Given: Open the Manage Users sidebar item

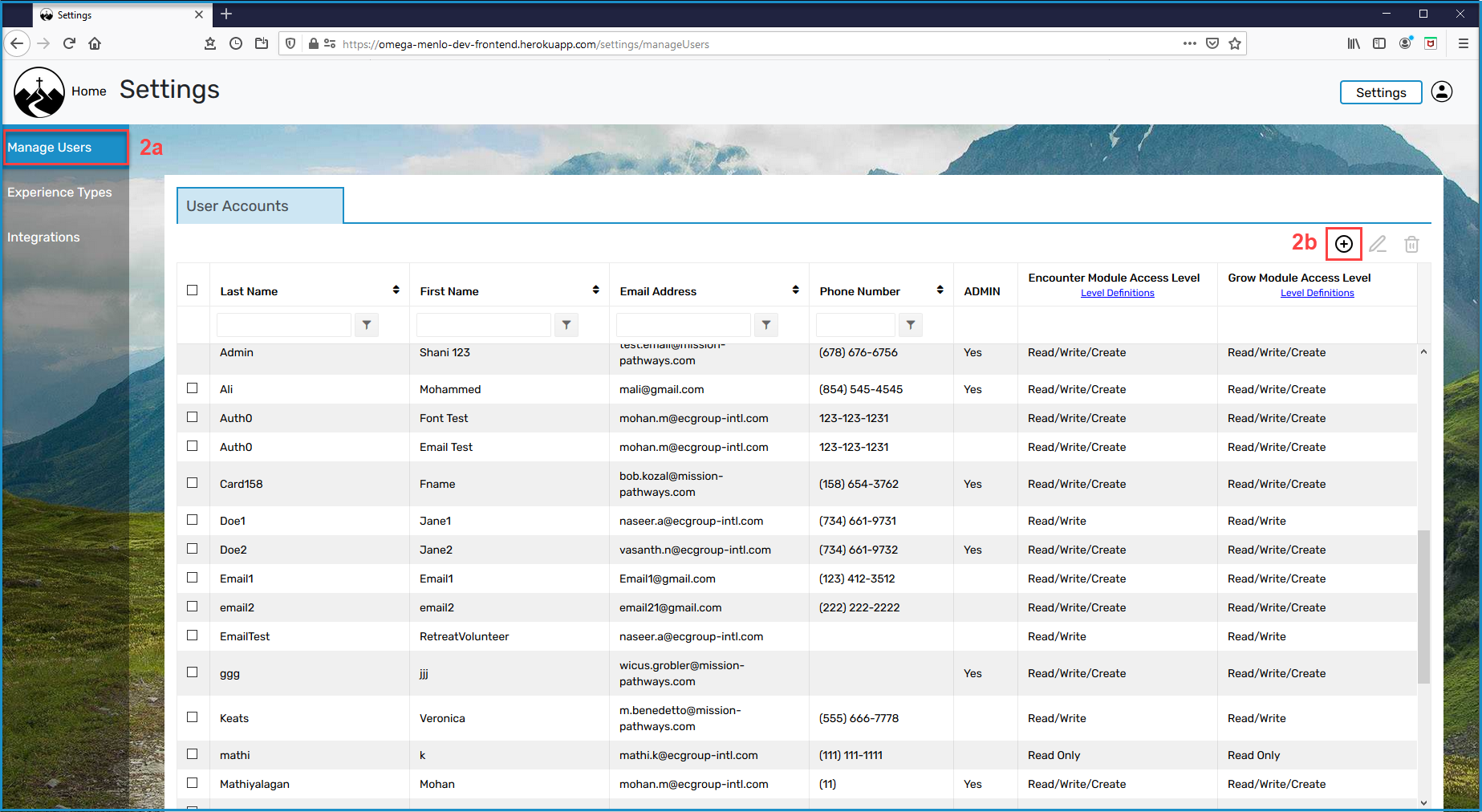Looking at the screenshot, I should tap(66, 148).
